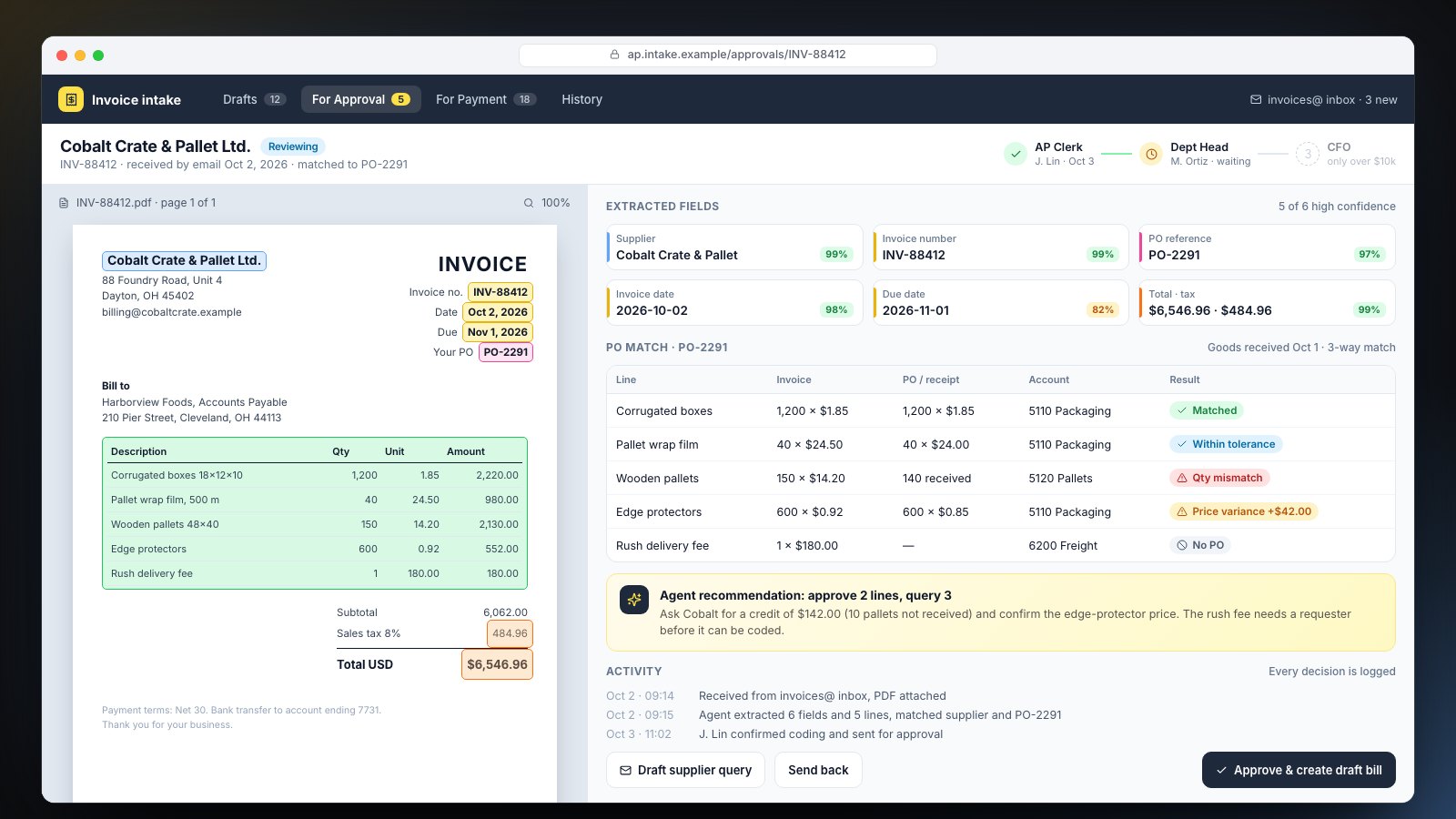This screenshot has height=819, width=1456.
Task: Click the Edge protectors line in PO match
Action: 1000,511
